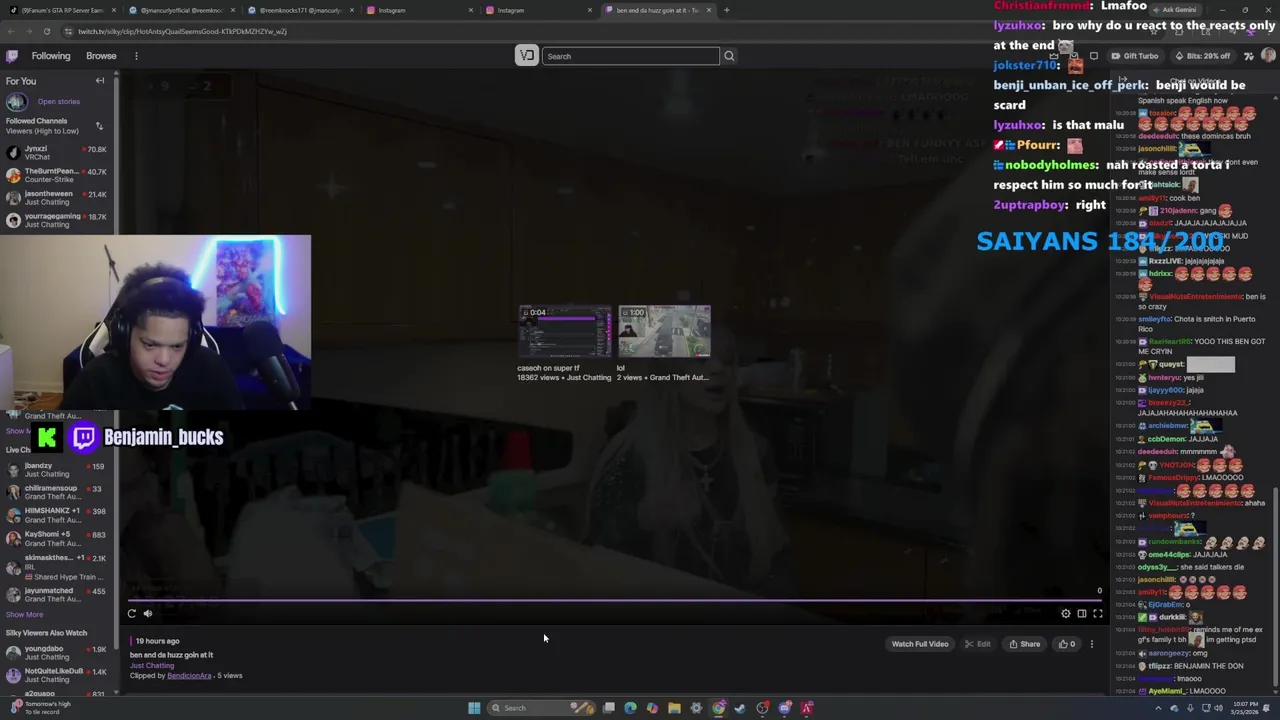Image resolution: width=1280 pixels, height=720 pixels.
Task: Open a new browser tab
Action: click(x=727, y=10)
